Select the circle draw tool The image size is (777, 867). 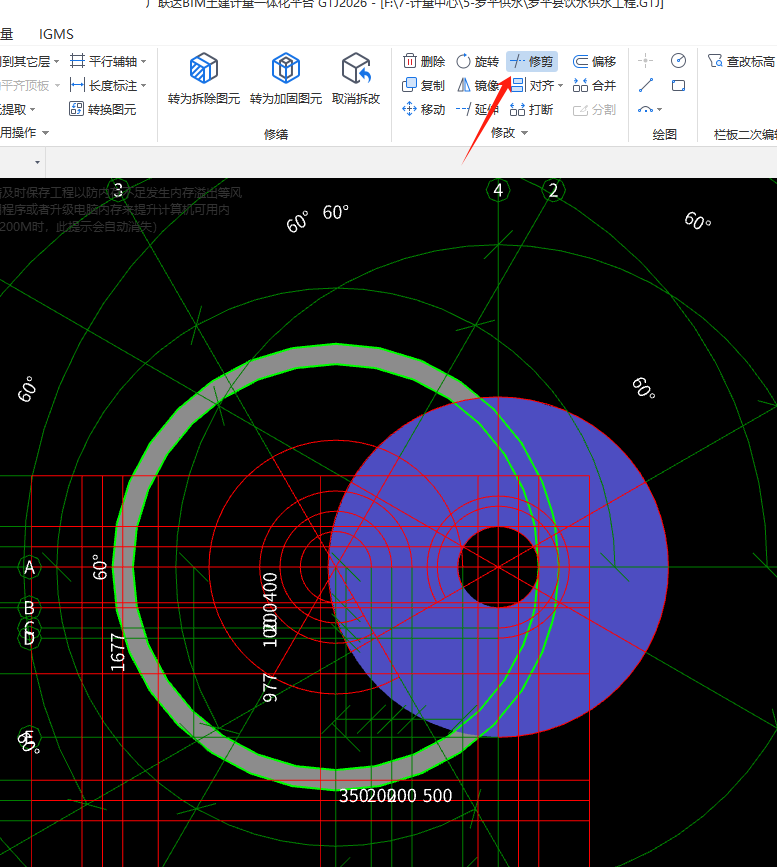(x=679, y=61)
